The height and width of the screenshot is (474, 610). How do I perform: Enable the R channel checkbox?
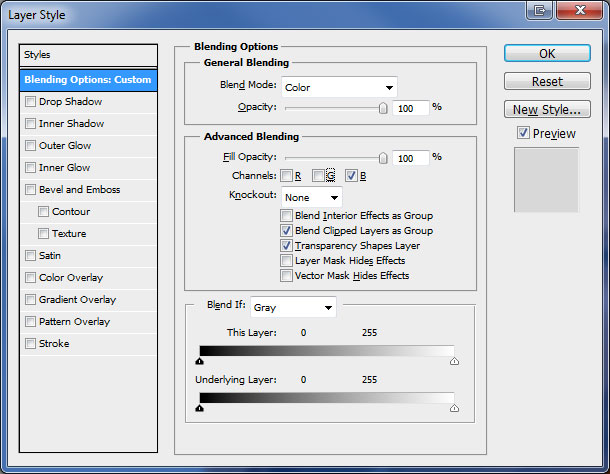point(287,176)
